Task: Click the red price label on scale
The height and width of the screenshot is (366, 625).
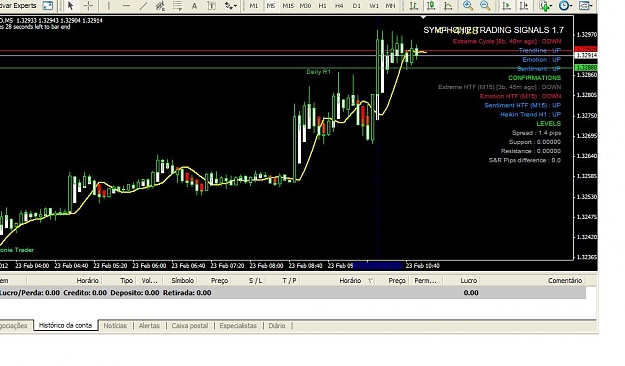Action: [586, 49]
